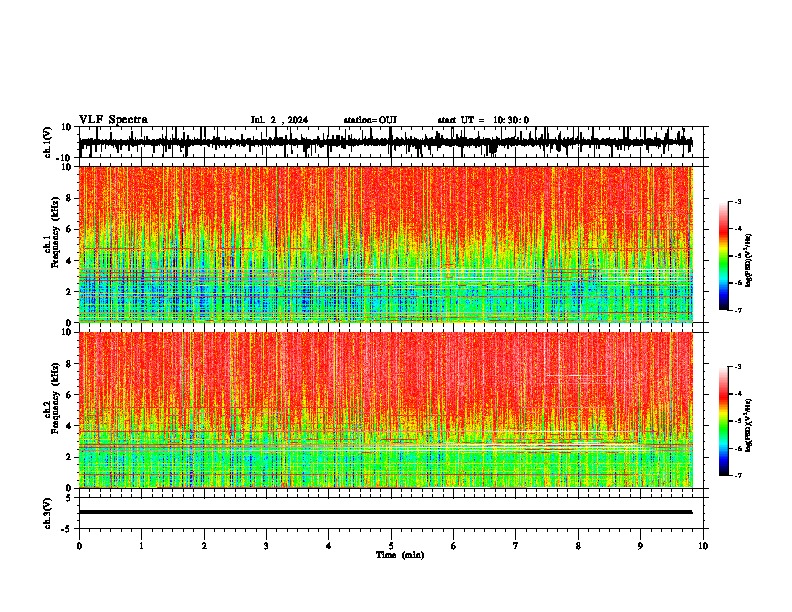Select the date text "Jul 2, 2024"
The height and width of the screenshot is (612, 792).
[x=279, y=120]
